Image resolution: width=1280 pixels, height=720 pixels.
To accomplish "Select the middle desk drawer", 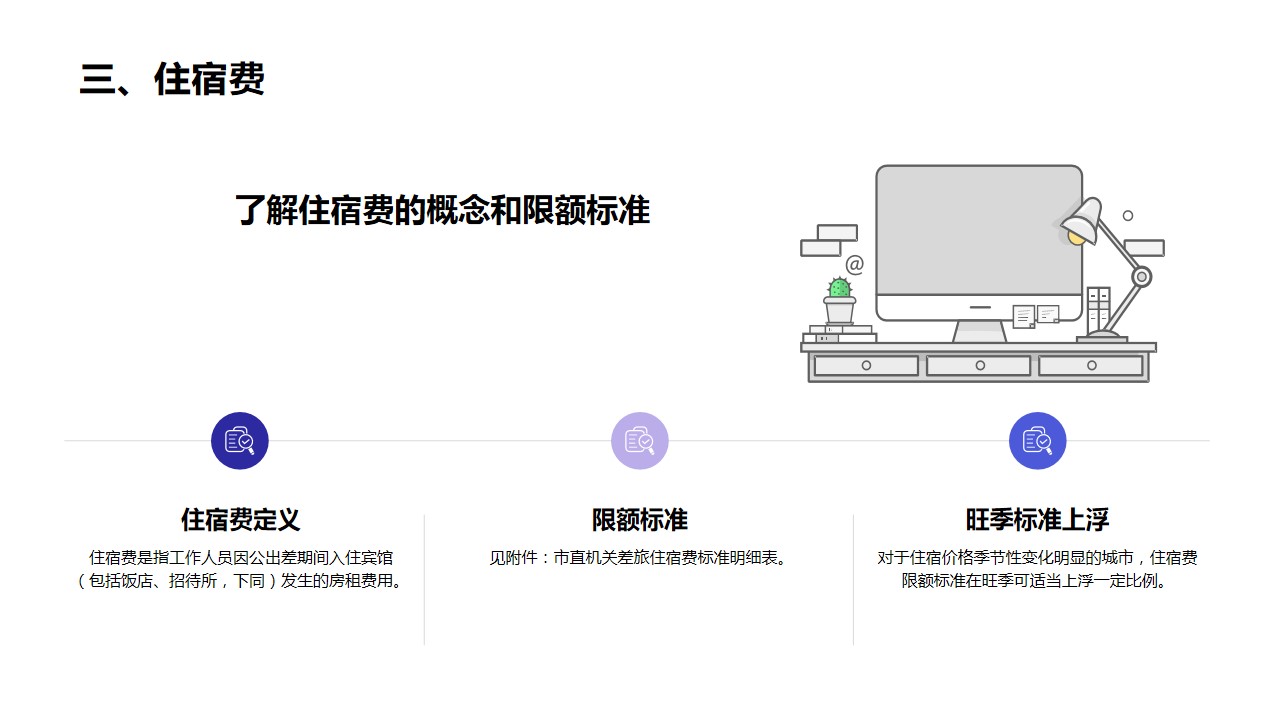I will (x=979, y=366).
